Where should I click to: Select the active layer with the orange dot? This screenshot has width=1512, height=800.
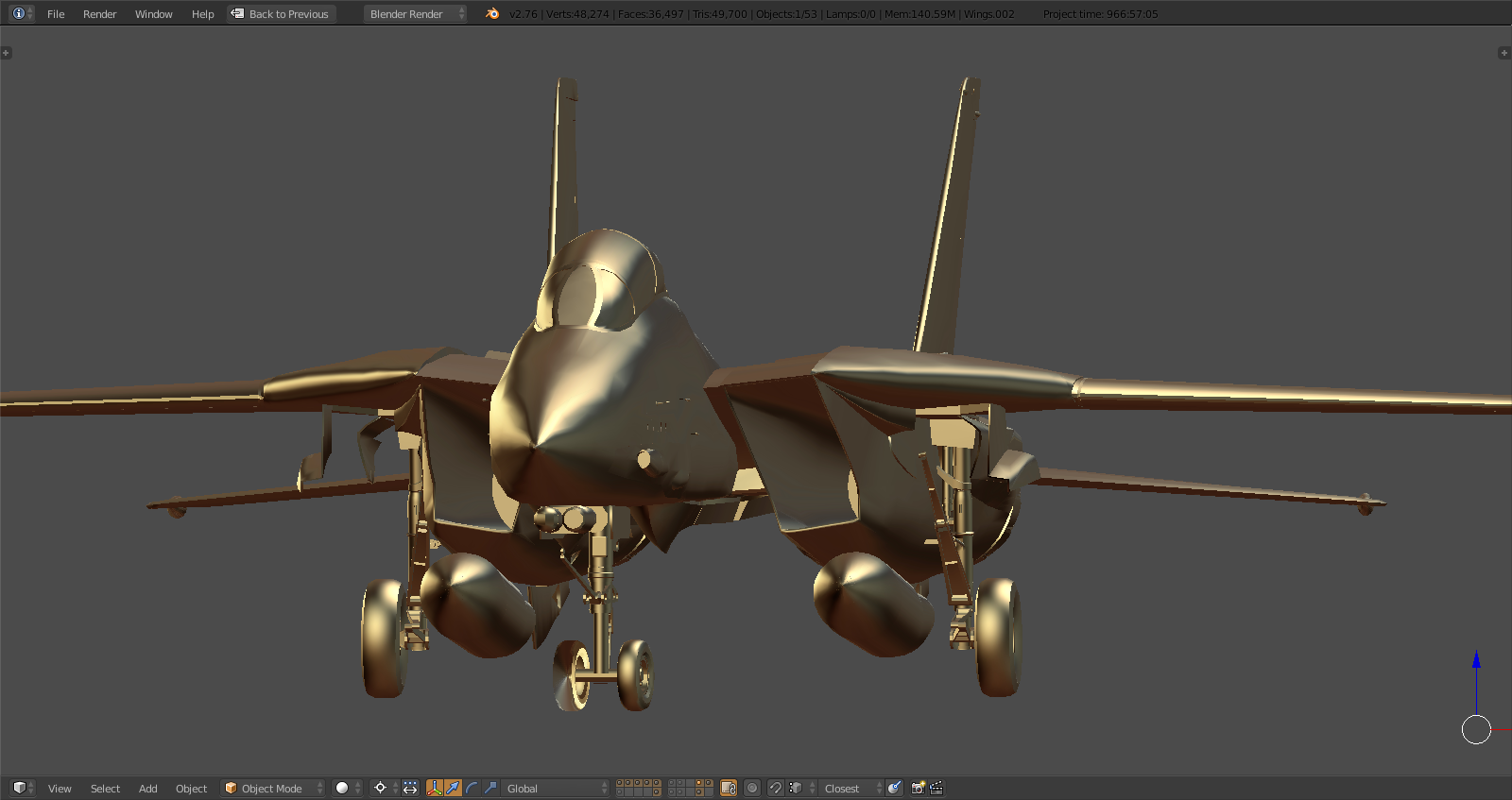pyautogui.click(x=698, y=783)
